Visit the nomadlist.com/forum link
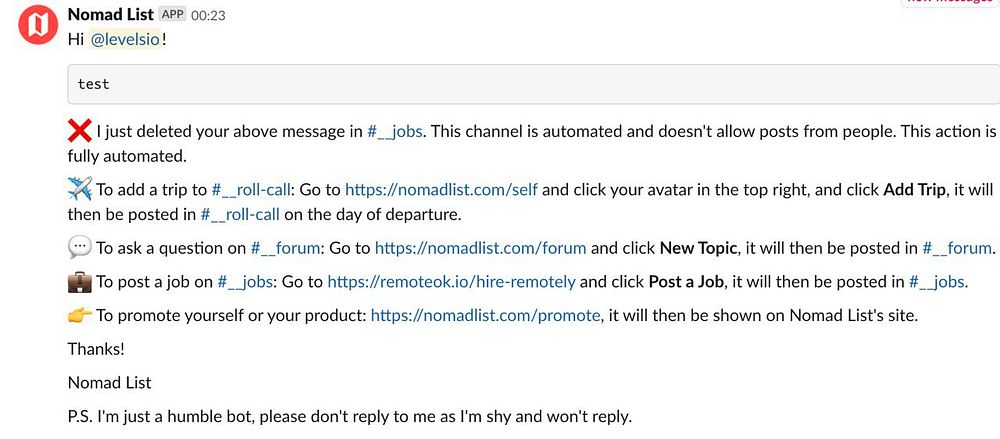 pyautogui.click(x=481, y=249)
